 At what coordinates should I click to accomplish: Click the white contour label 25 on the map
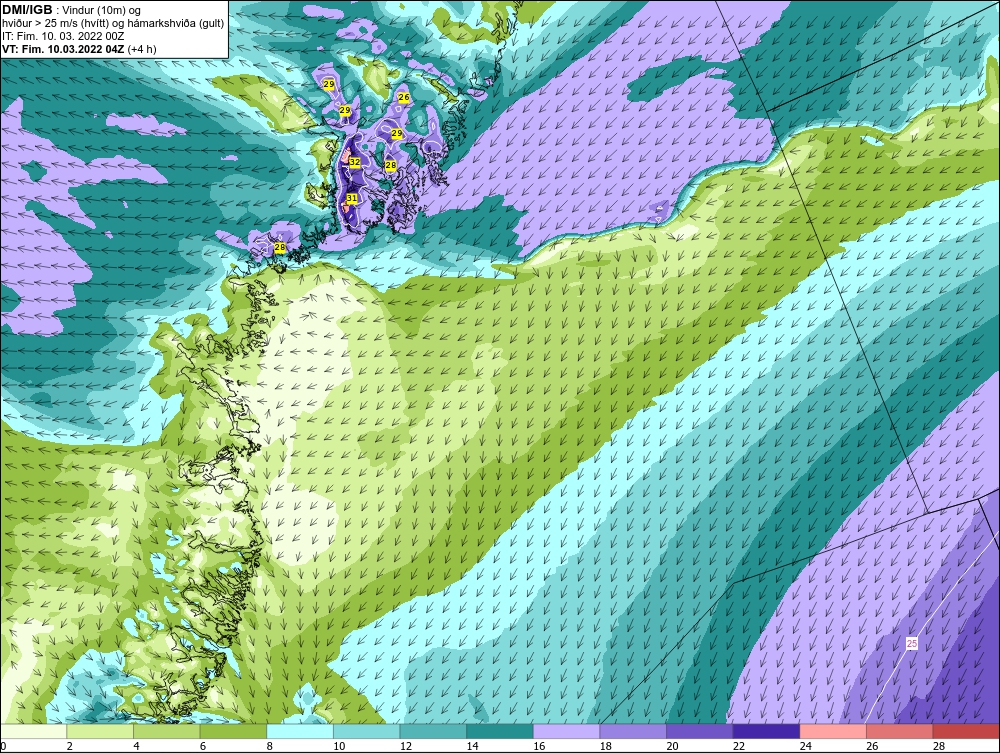pyautogui.click(x=912, y=644)
